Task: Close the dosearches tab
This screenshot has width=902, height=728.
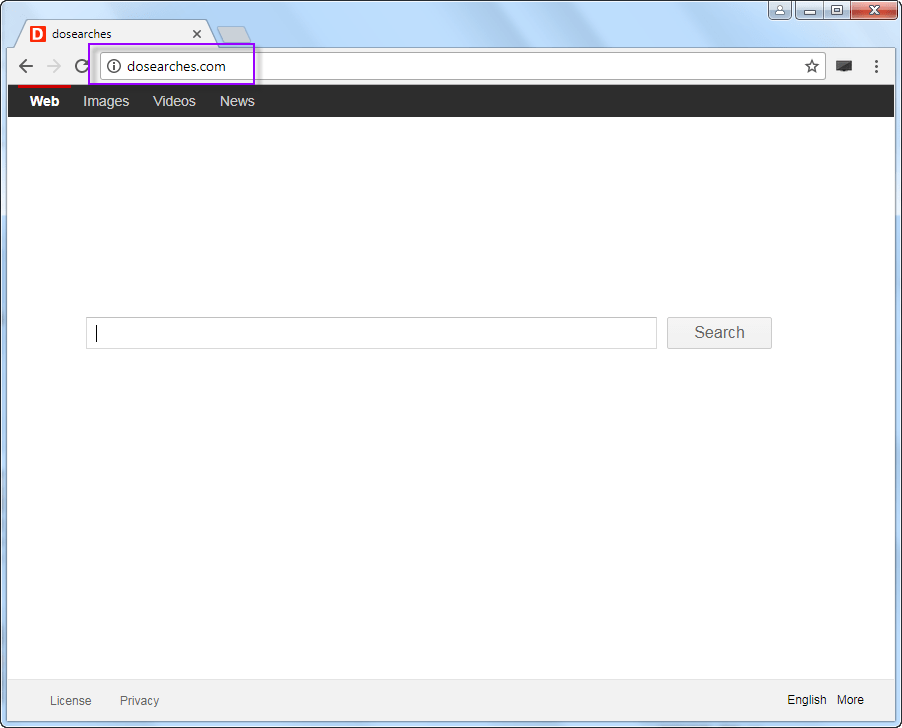Action: pos(197,34)
